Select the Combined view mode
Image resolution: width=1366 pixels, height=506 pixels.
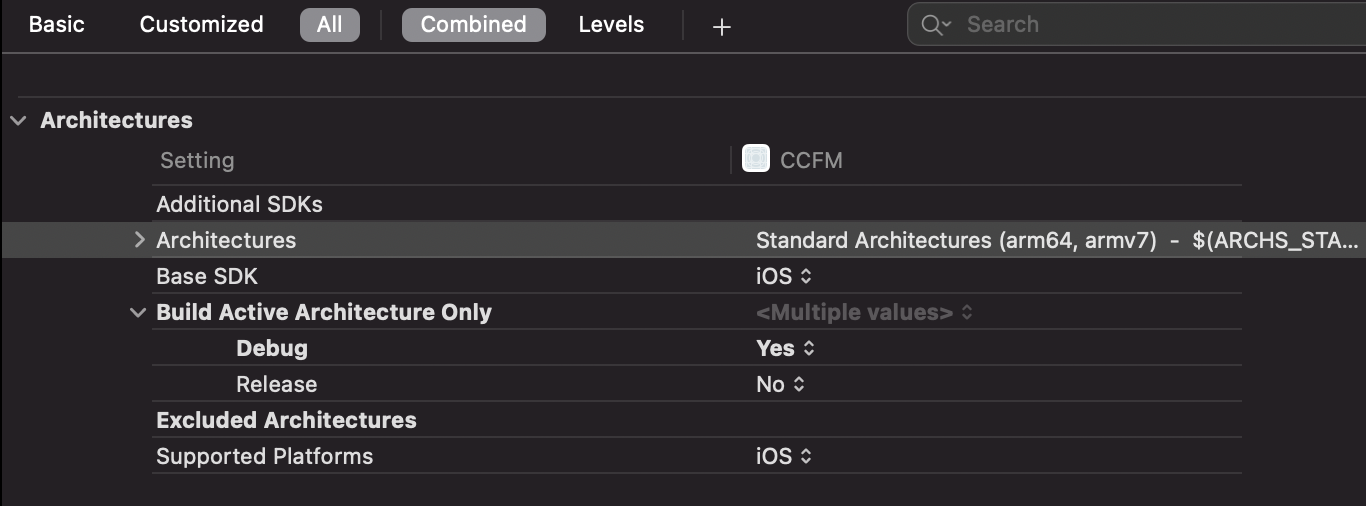tap(474, 25)
